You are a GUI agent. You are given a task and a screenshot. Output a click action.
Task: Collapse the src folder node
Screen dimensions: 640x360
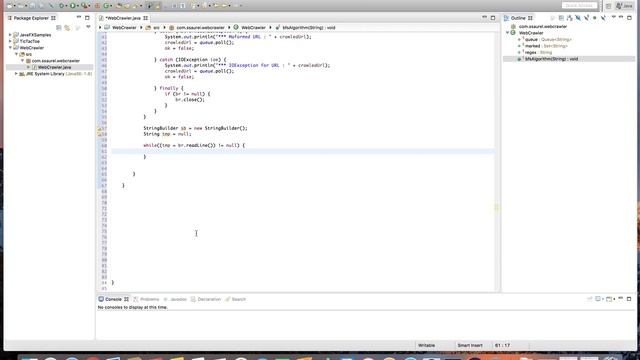coord(16,54)
